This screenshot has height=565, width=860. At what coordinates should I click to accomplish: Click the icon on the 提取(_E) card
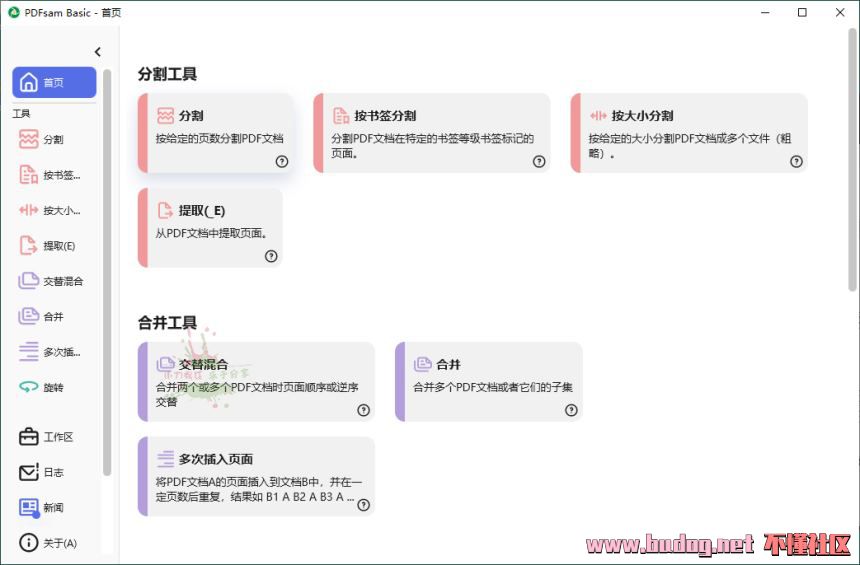pos(165,210)
